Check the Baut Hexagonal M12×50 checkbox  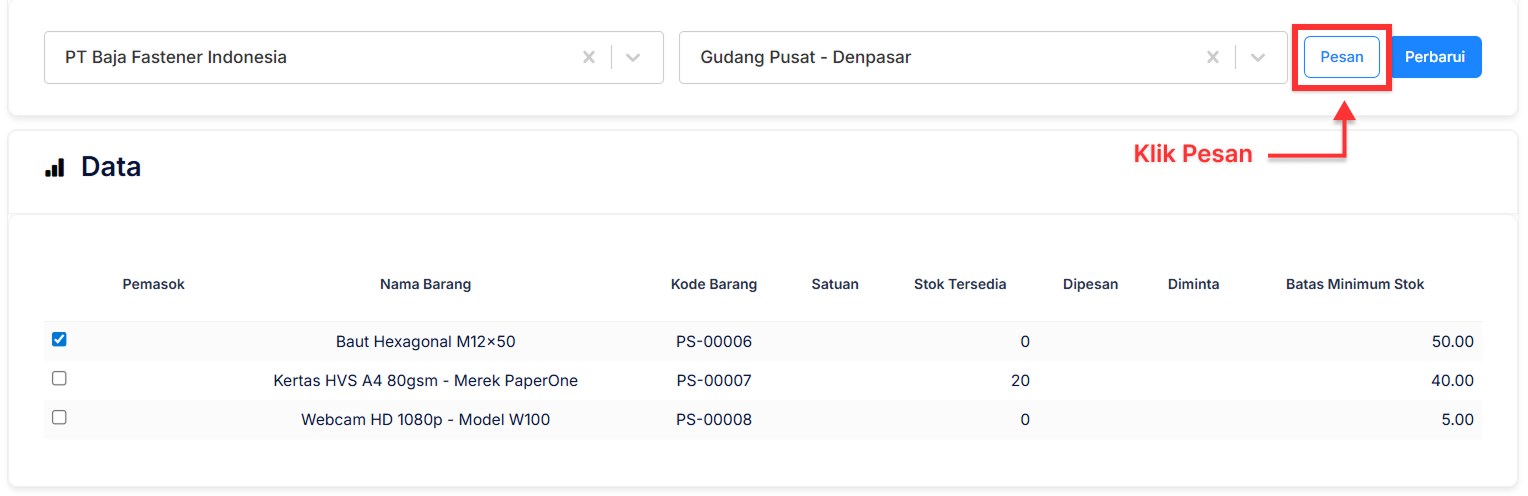point(59,340)
